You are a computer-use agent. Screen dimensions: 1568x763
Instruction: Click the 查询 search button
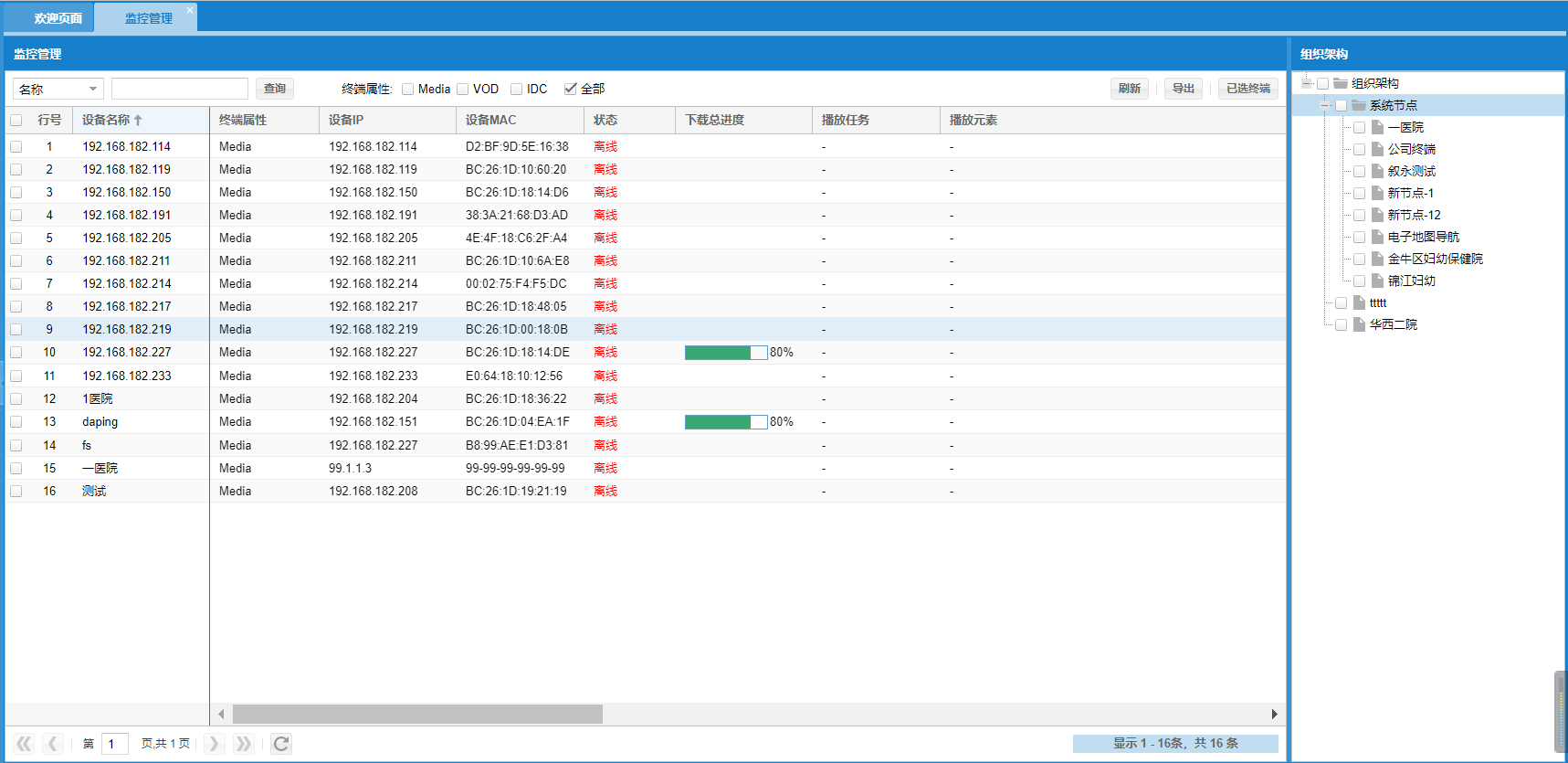pos(275,89)
